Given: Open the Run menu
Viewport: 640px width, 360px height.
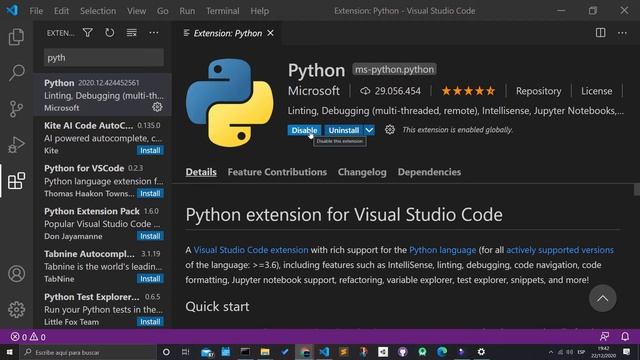Looking at the screenshot, I should pyautogui.click(x=187, y=11).
